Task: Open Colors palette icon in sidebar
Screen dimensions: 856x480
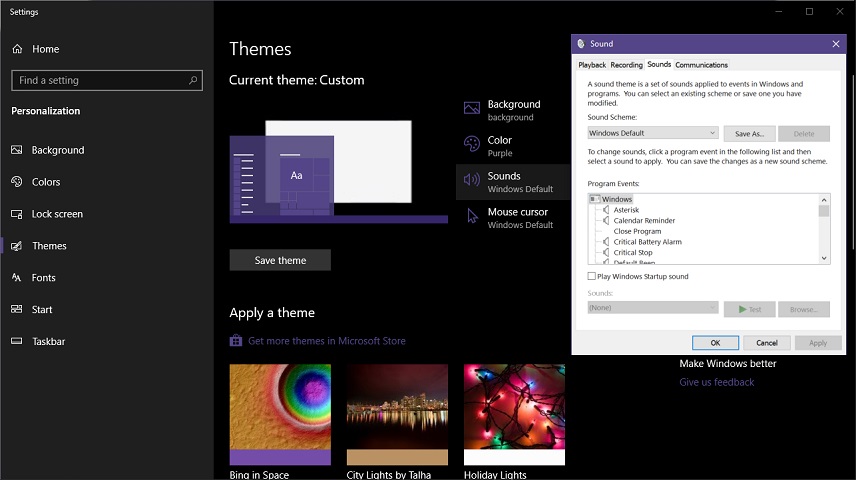Action: 17,181
